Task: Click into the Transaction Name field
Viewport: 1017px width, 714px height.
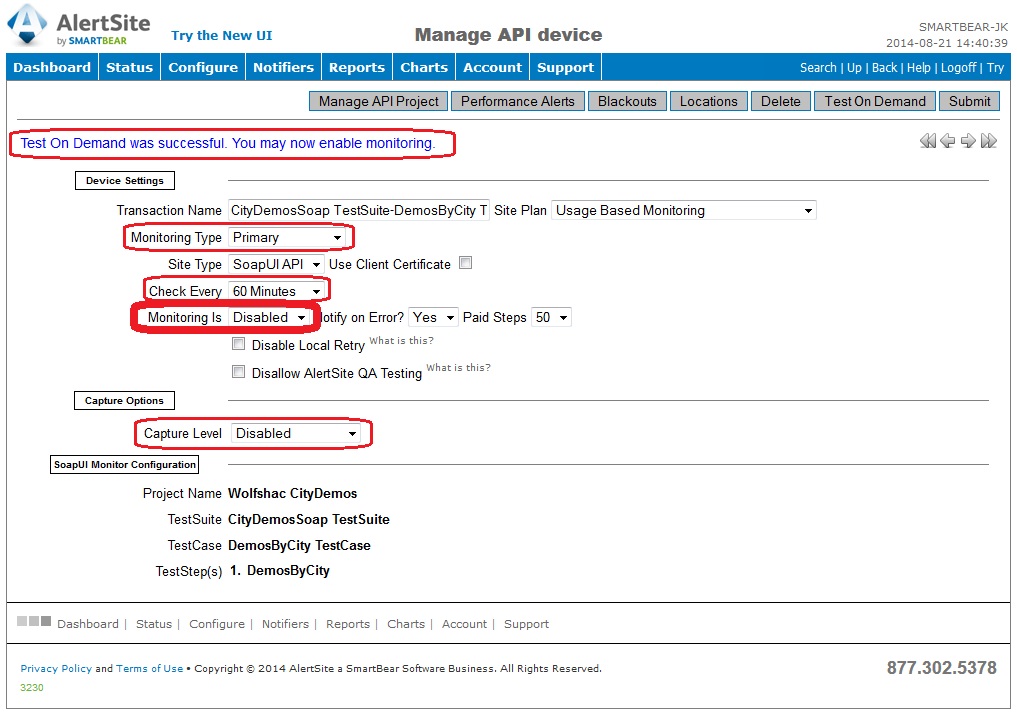Action: pos(359,210)
